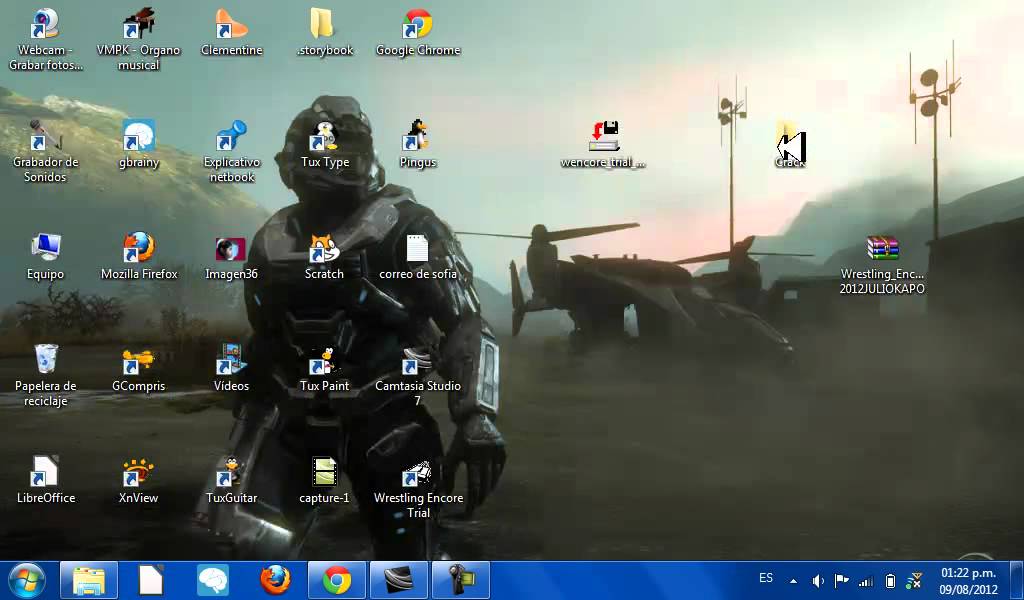Open gbrainy brain icon in taskbar

[x=213, y=580]
